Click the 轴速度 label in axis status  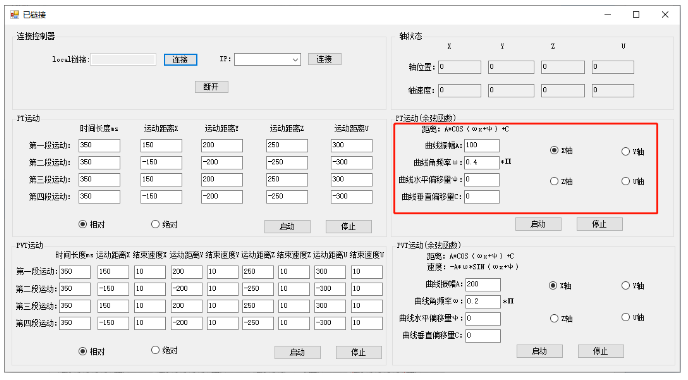tap(422, 90)
